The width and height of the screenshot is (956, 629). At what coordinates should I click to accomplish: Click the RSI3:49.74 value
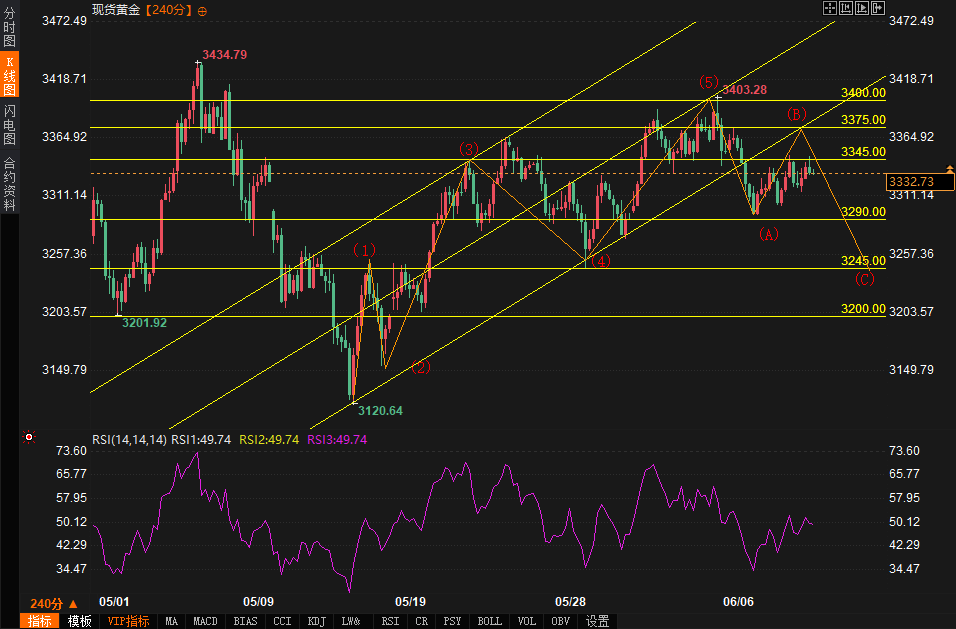[337, 439]
